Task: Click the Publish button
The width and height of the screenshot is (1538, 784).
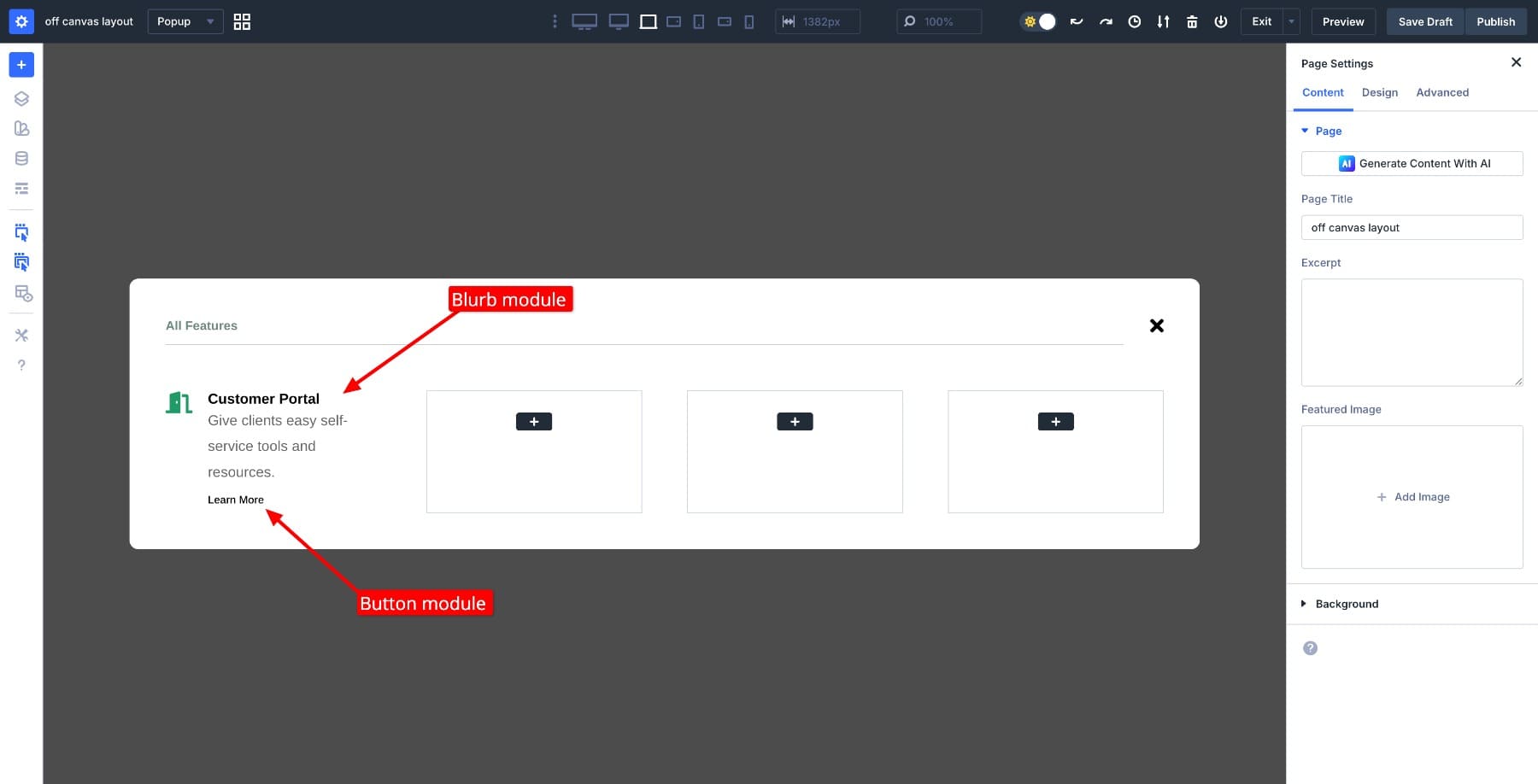Action: pyautogui.click(x=1496, y=21)
